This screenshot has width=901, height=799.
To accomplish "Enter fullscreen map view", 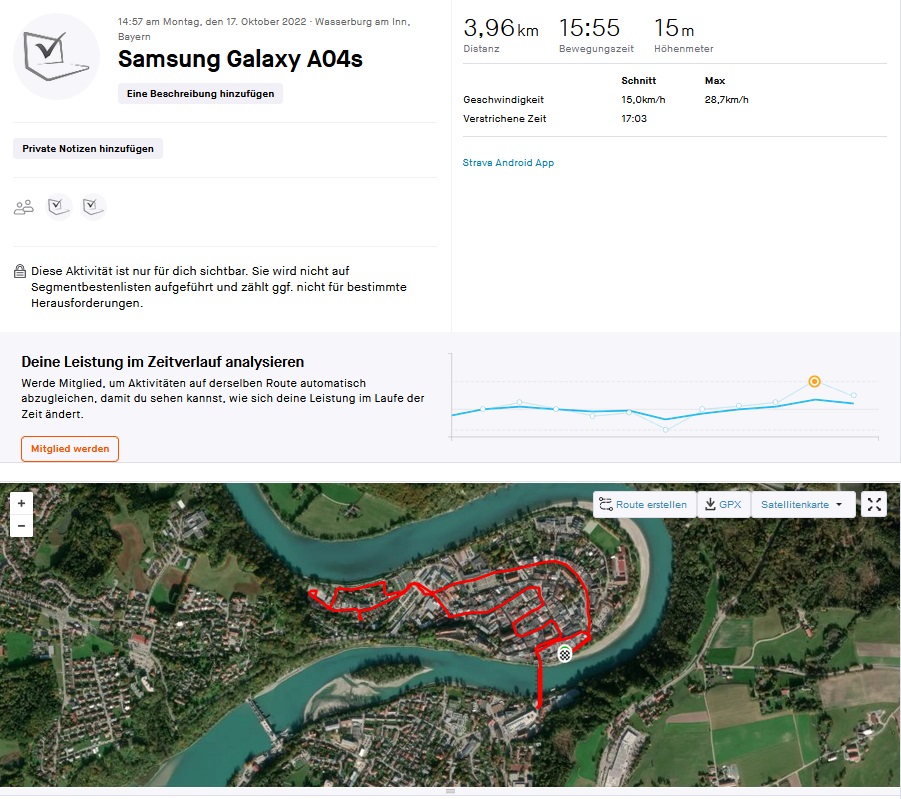I will click(874, 505).
